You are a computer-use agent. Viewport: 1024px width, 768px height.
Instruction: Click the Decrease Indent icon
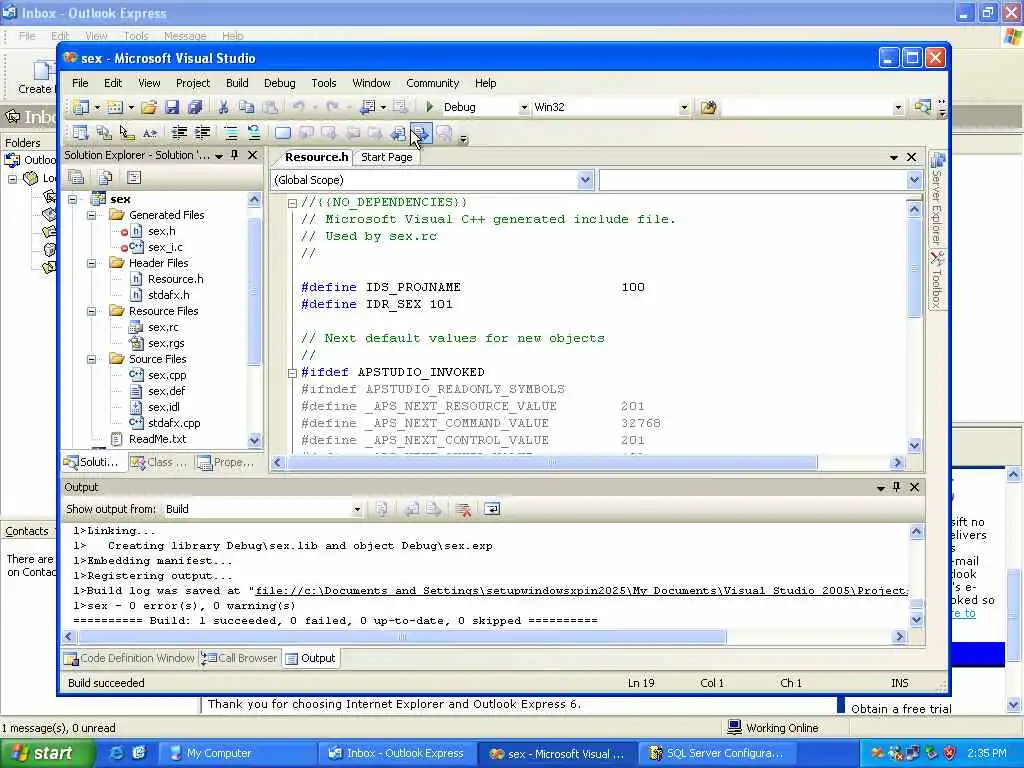(x=179, y=133)
